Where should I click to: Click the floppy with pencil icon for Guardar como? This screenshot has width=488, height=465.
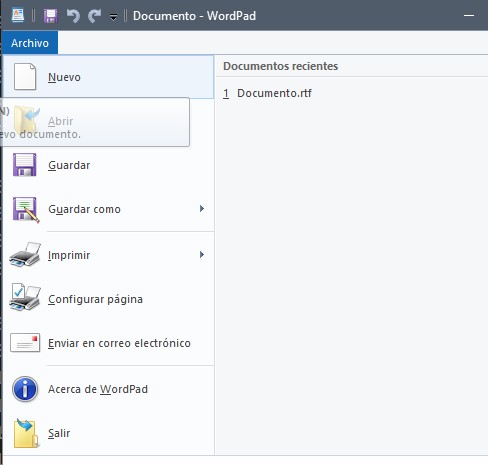pyautogui.click(x=26, y=210)
